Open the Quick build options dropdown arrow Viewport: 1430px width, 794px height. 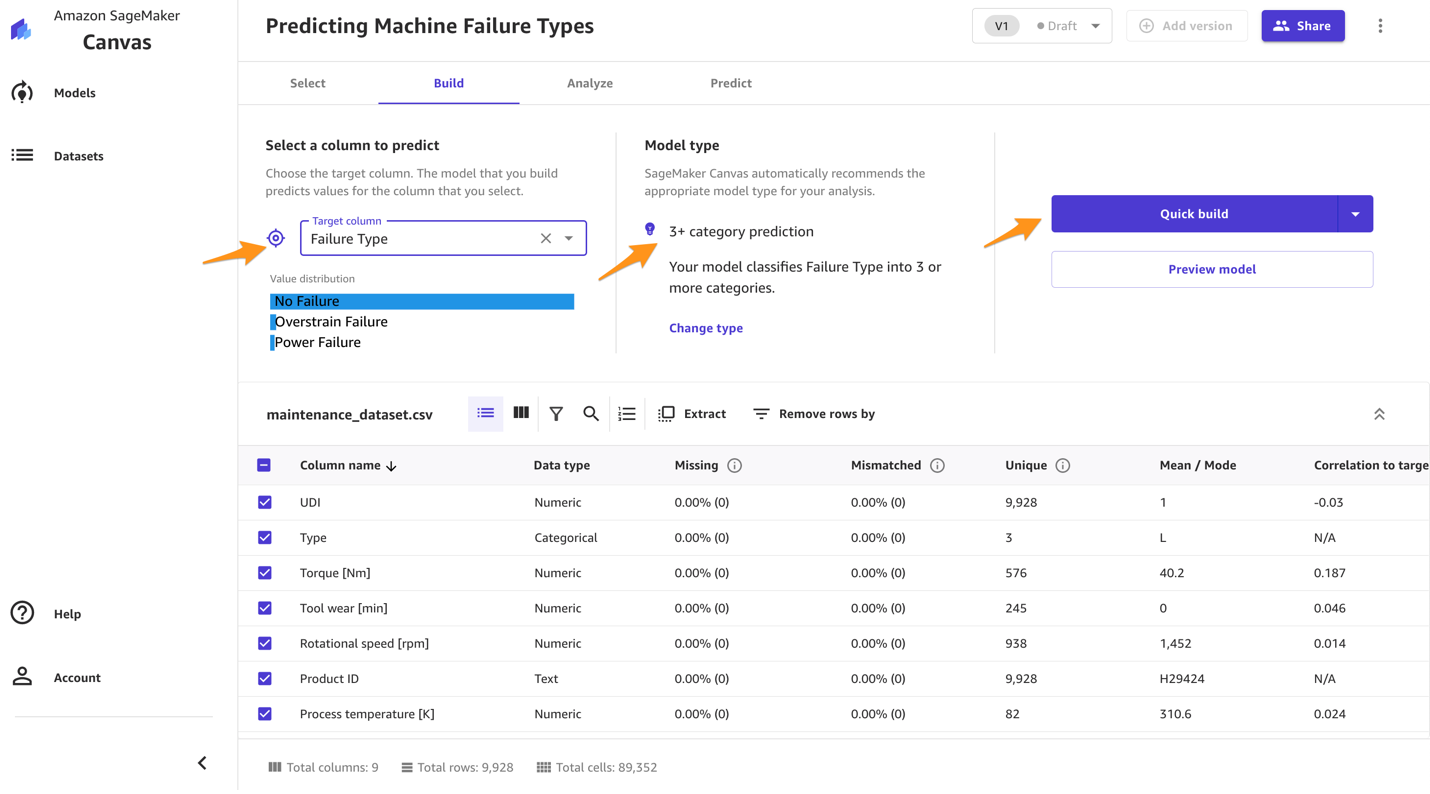click(x=1355, y=214)
